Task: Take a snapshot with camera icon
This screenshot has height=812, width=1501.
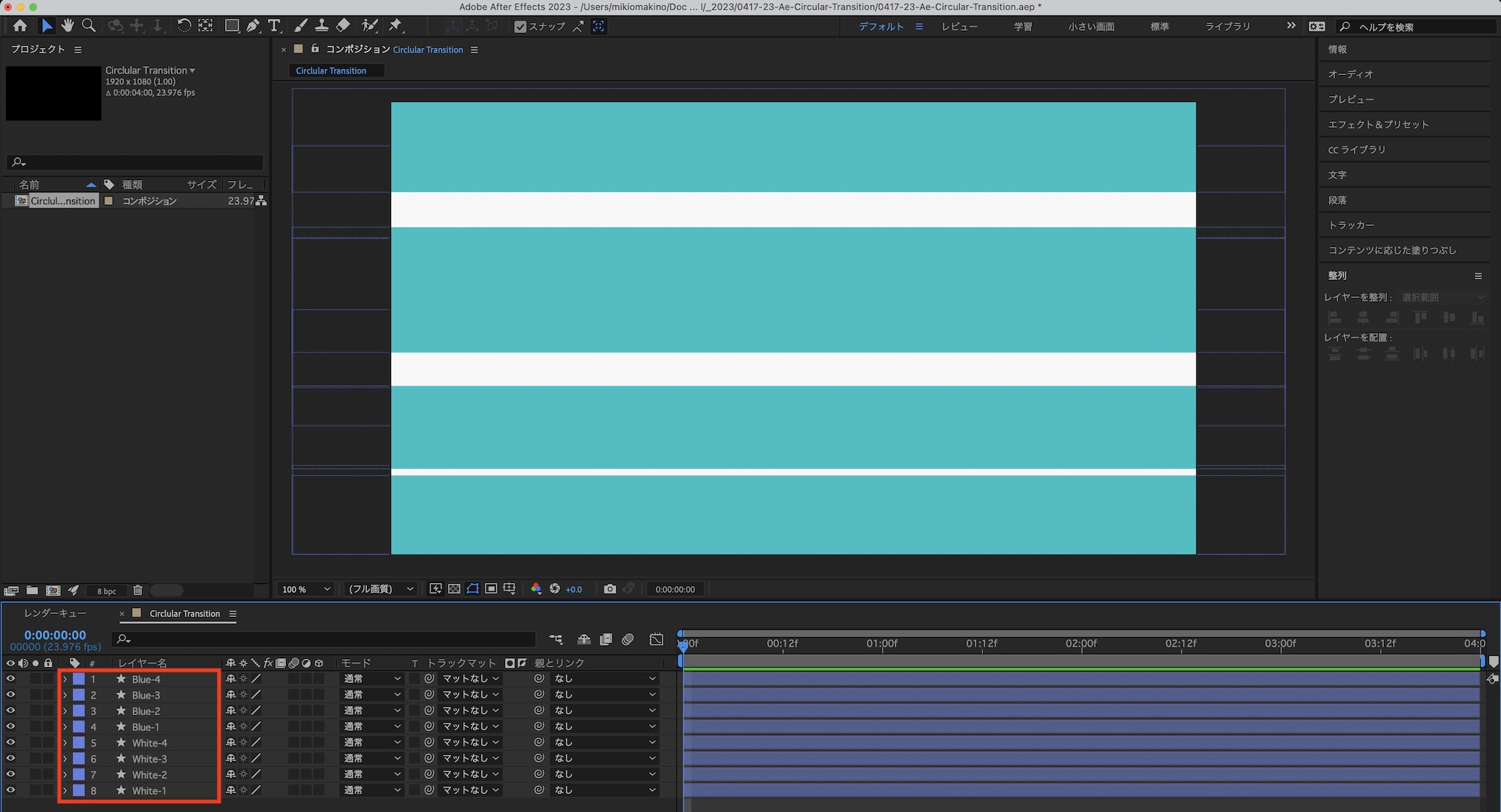Action: pos(609,589)
